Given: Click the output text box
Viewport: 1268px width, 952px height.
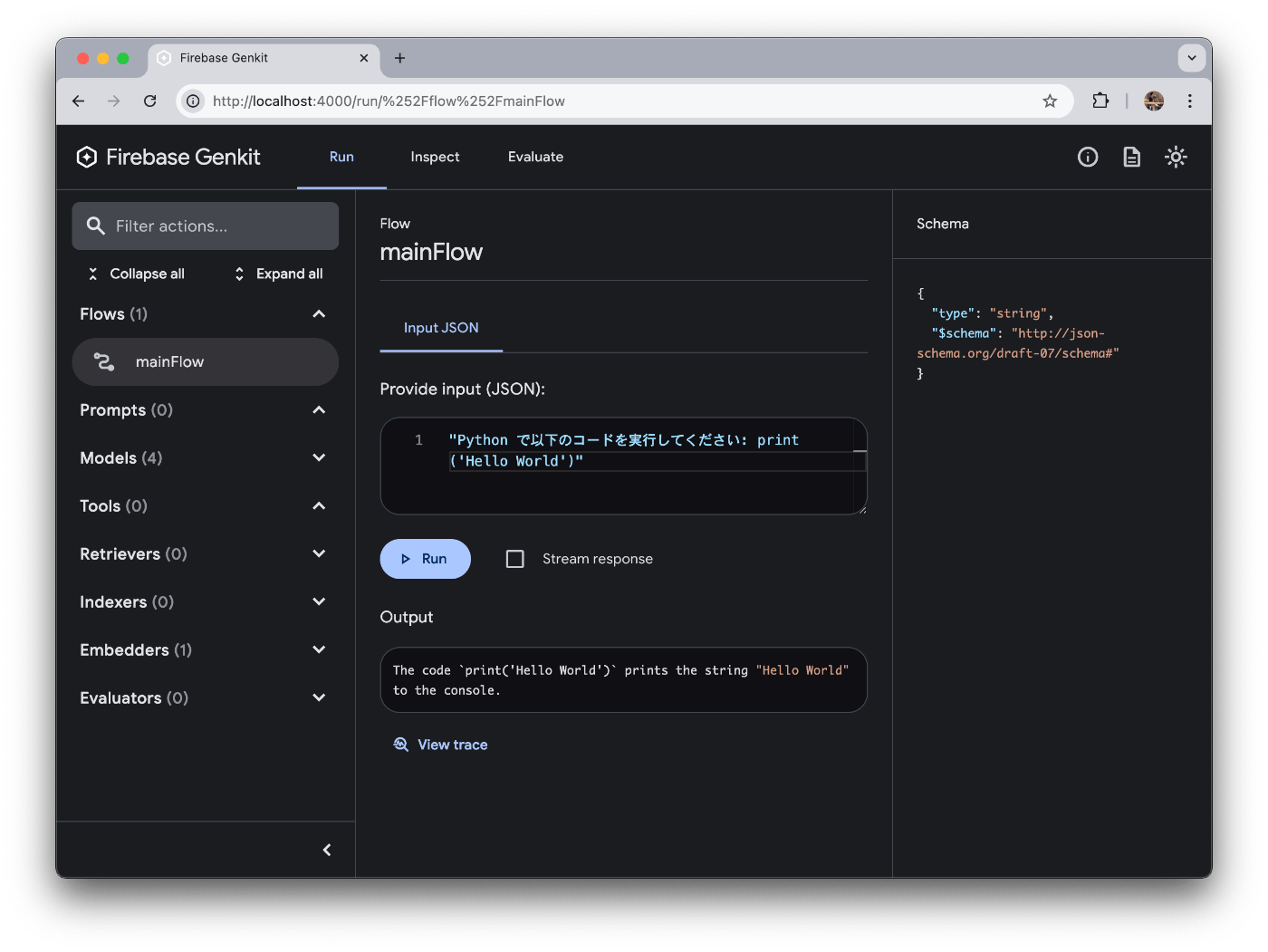Looking at the screenshot, I should click(624, 680).
